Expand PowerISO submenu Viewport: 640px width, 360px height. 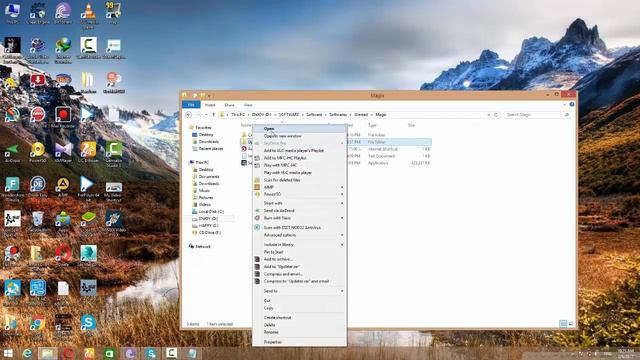coord(300,194)
